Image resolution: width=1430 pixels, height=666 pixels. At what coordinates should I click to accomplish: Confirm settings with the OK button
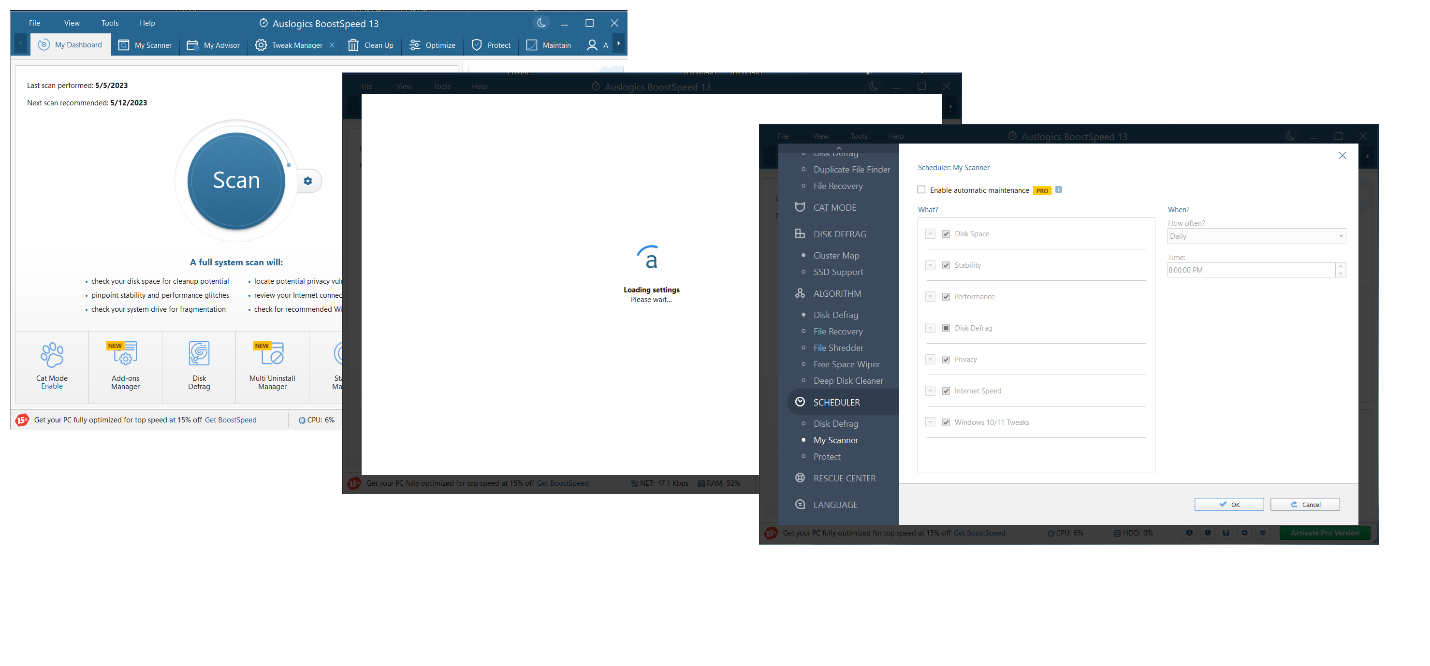1229,504
